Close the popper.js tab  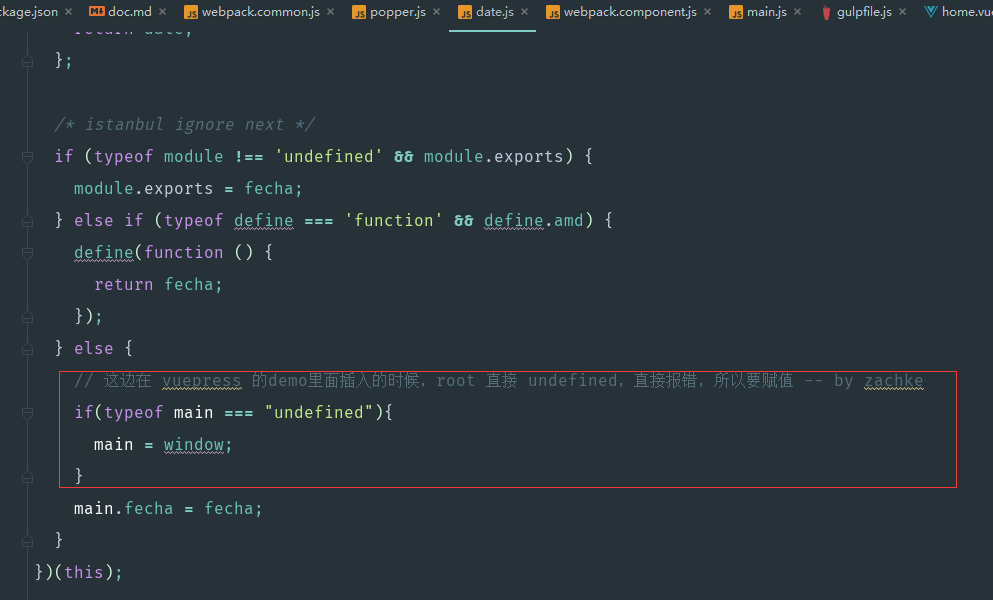pyautogui.click(x=436, y=11)
